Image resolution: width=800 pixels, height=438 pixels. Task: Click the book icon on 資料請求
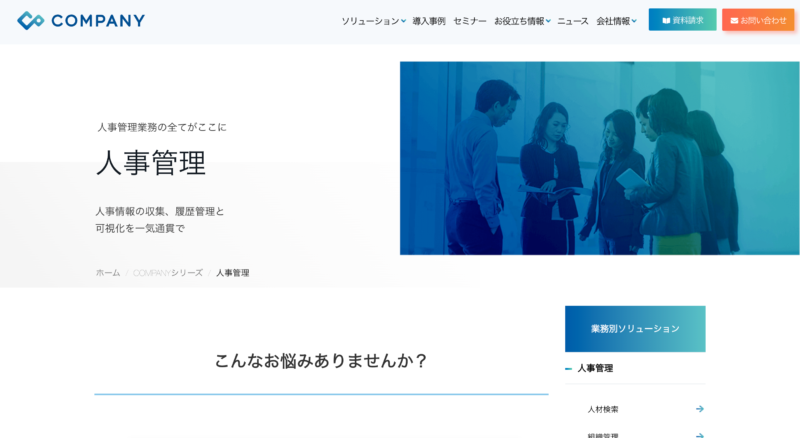666,20
